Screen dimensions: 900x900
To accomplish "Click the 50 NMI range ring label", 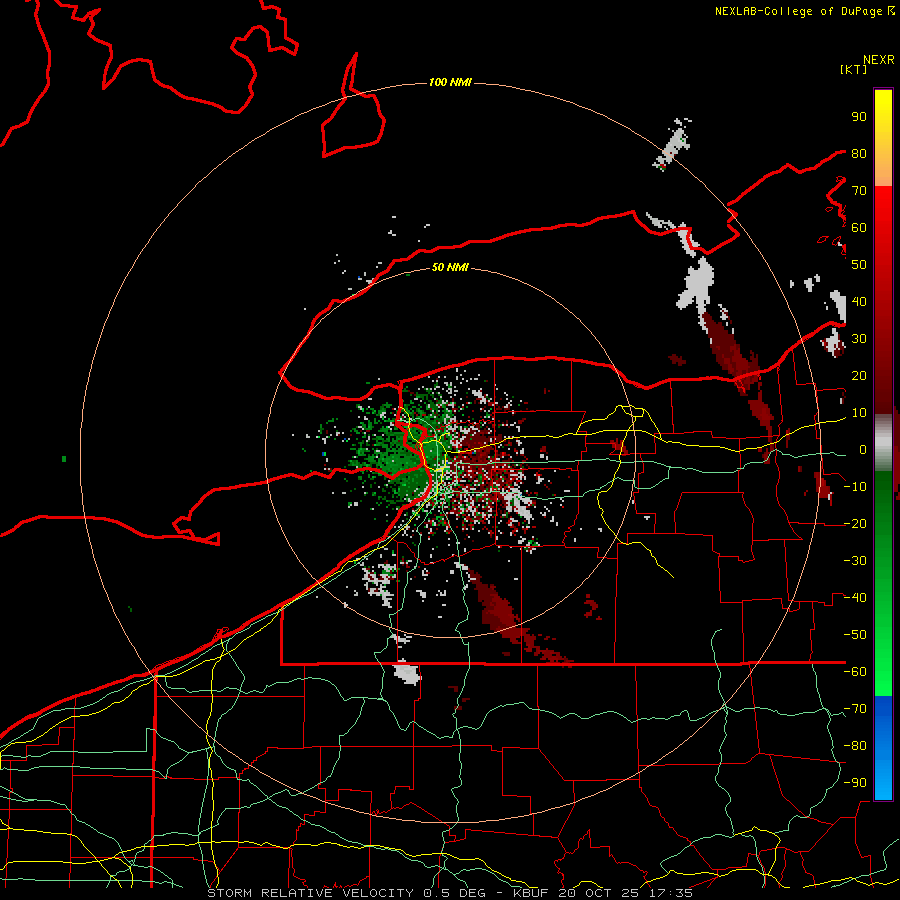I will pyautogui.click(x=450, y=267).
